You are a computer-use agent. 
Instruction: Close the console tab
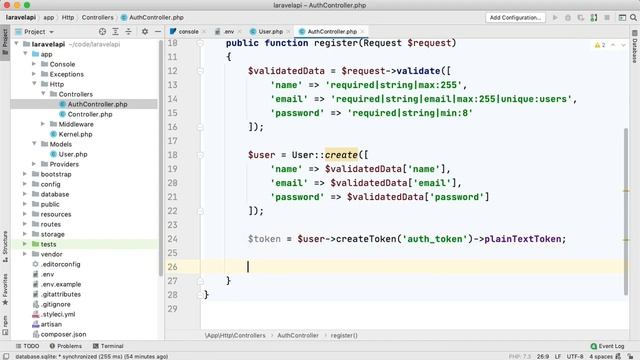pyautogui.click(x=204, y=31)
